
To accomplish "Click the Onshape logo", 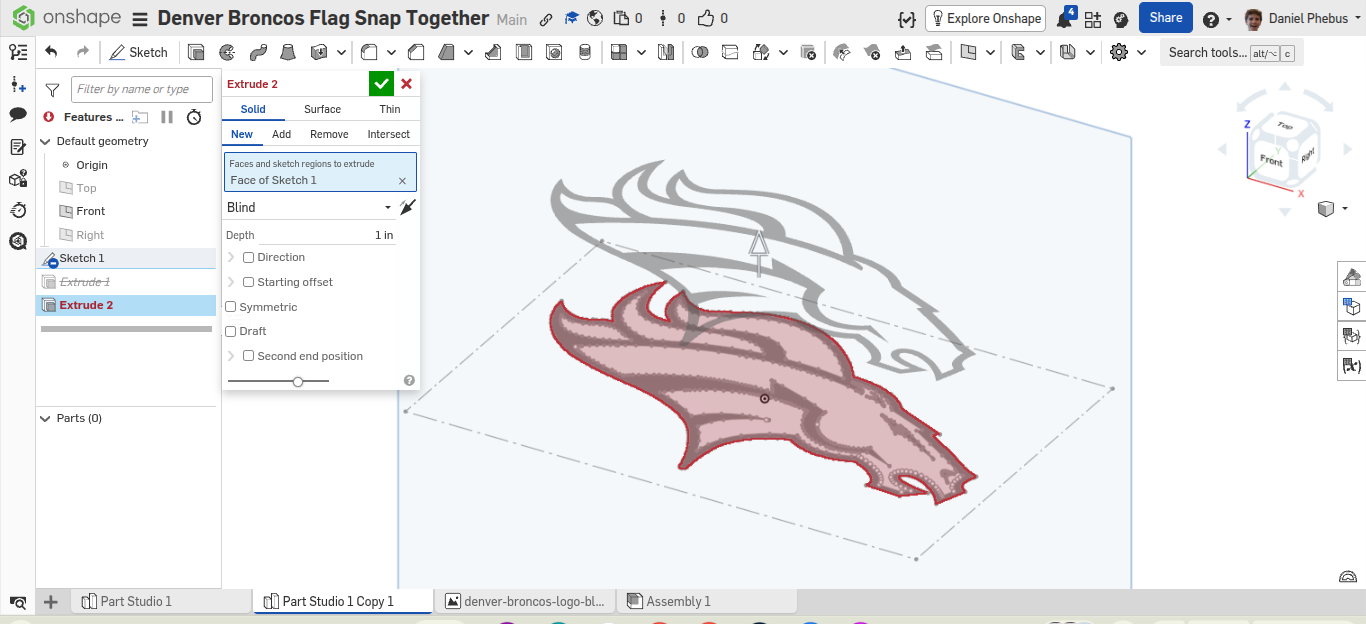I will pos(66,18).
